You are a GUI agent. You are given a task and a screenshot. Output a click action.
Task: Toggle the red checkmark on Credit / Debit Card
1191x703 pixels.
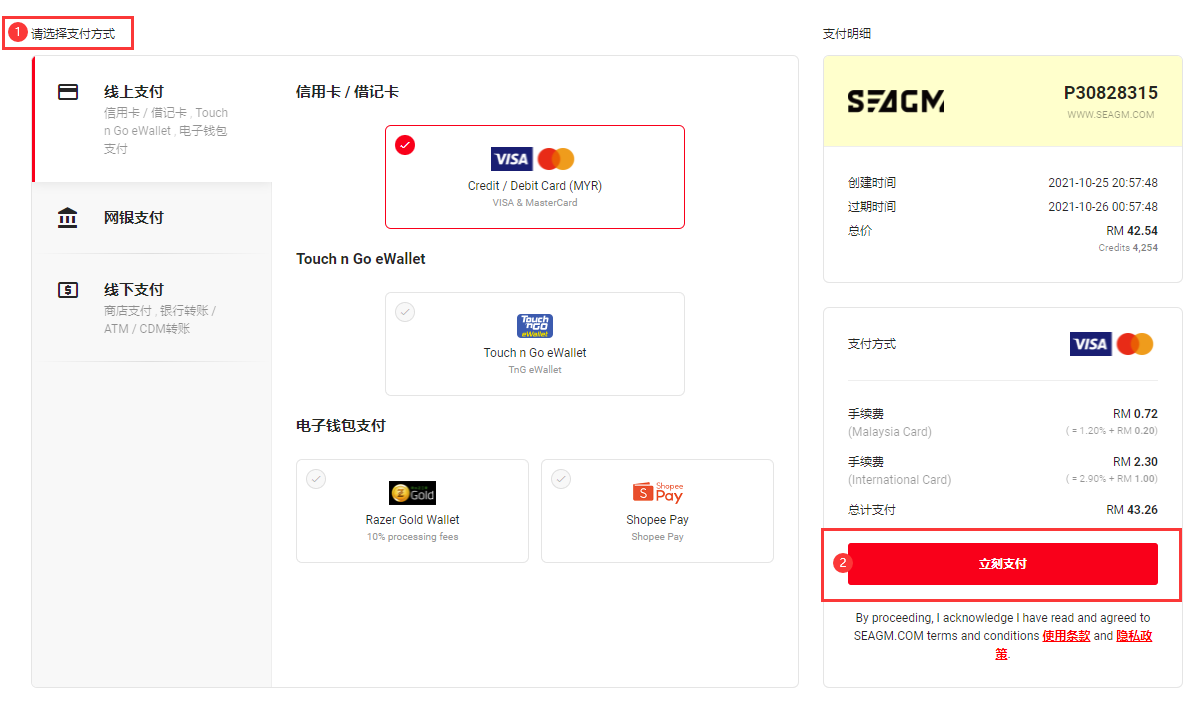tap(405, 145)
